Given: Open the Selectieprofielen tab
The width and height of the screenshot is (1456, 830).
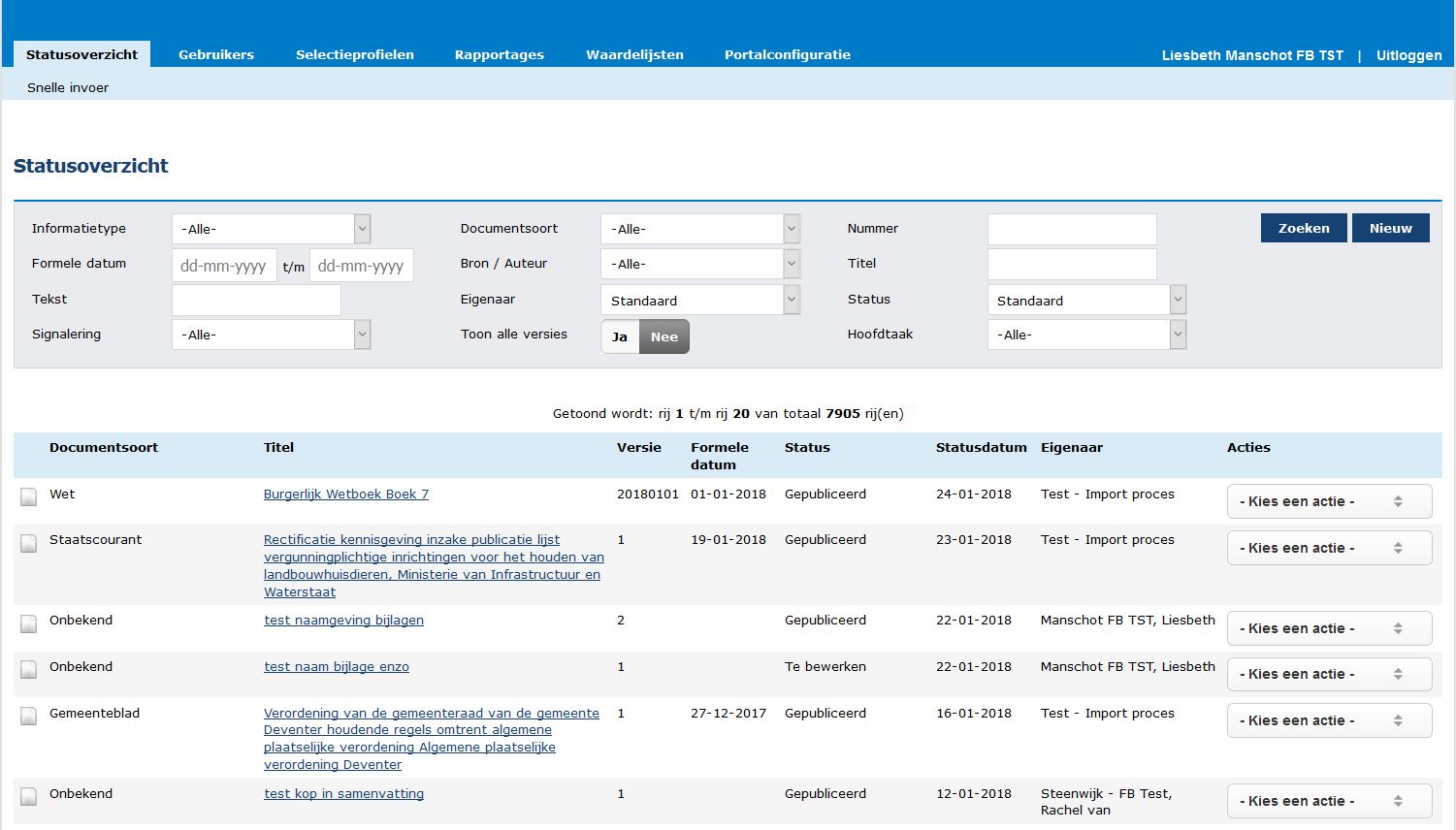Looking at the screenshot, I should click(355, 54).
